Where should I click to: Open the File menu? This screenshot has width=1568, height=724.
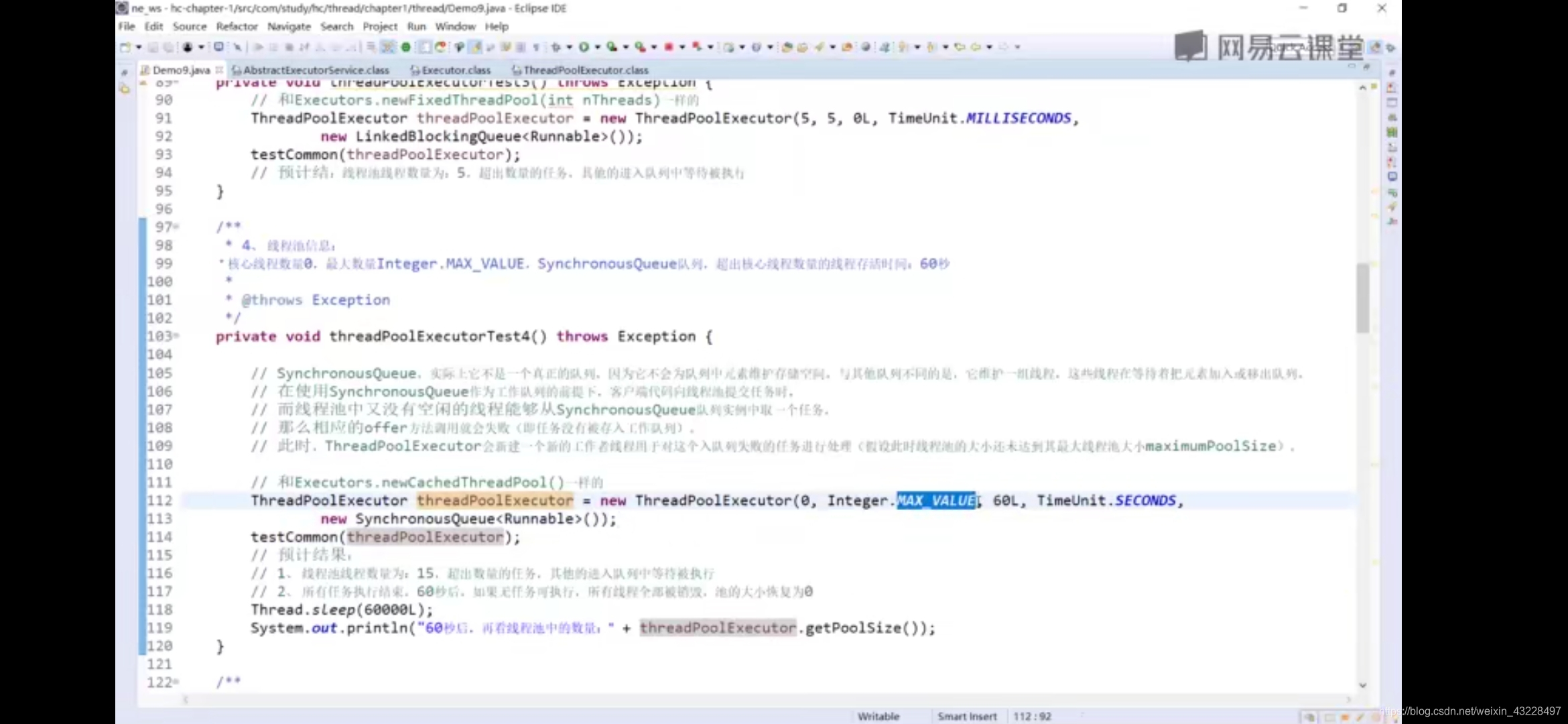coord(127,26)
